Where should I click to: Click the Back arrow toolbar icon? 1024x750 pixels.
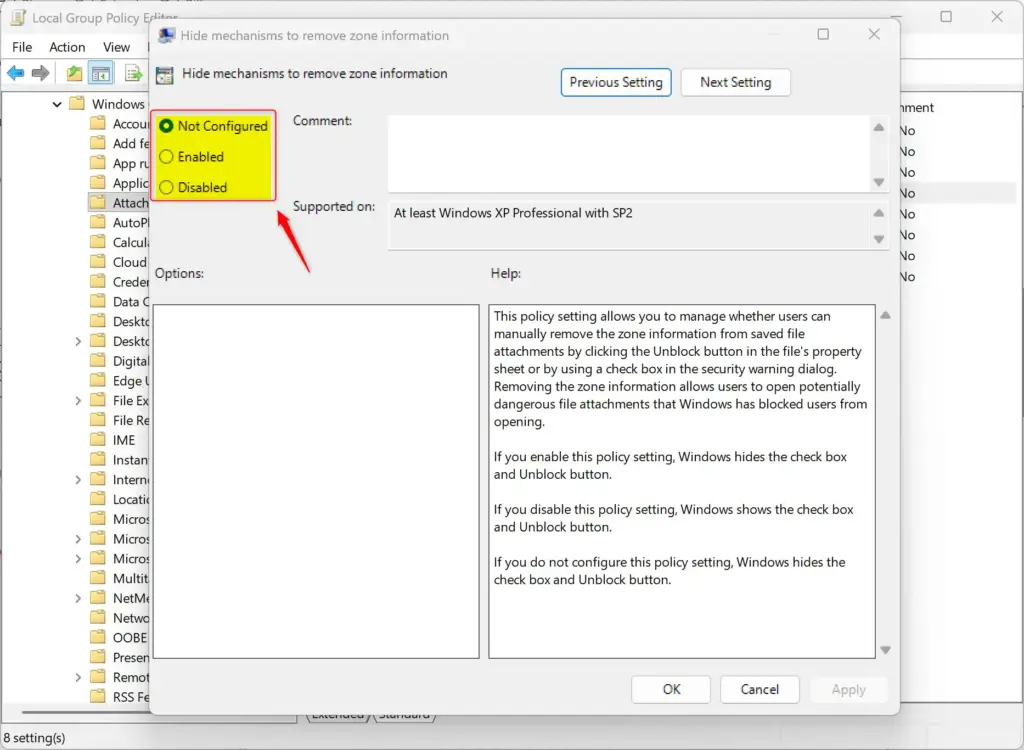16,73
